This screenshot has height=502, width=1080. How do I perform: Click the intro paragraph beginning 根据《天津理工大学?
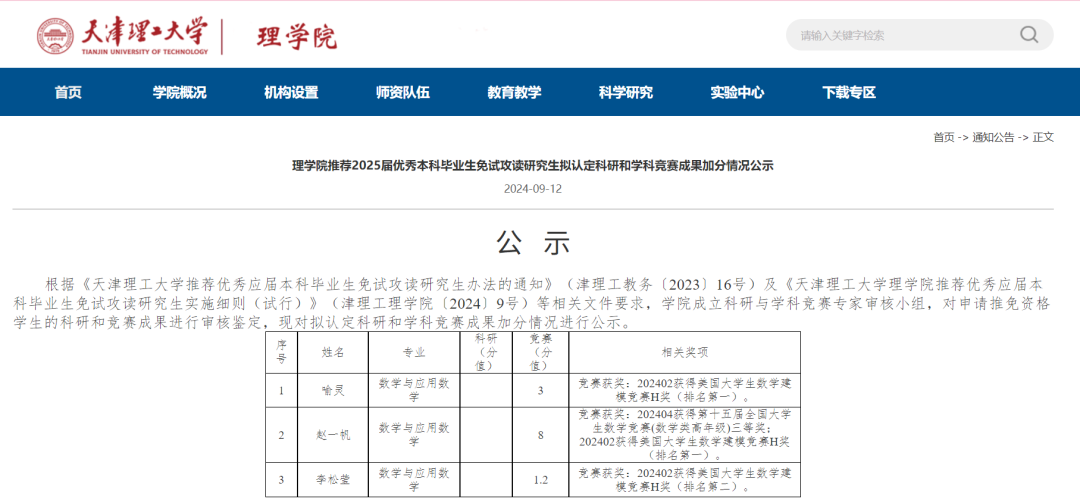tap(532, 304)
